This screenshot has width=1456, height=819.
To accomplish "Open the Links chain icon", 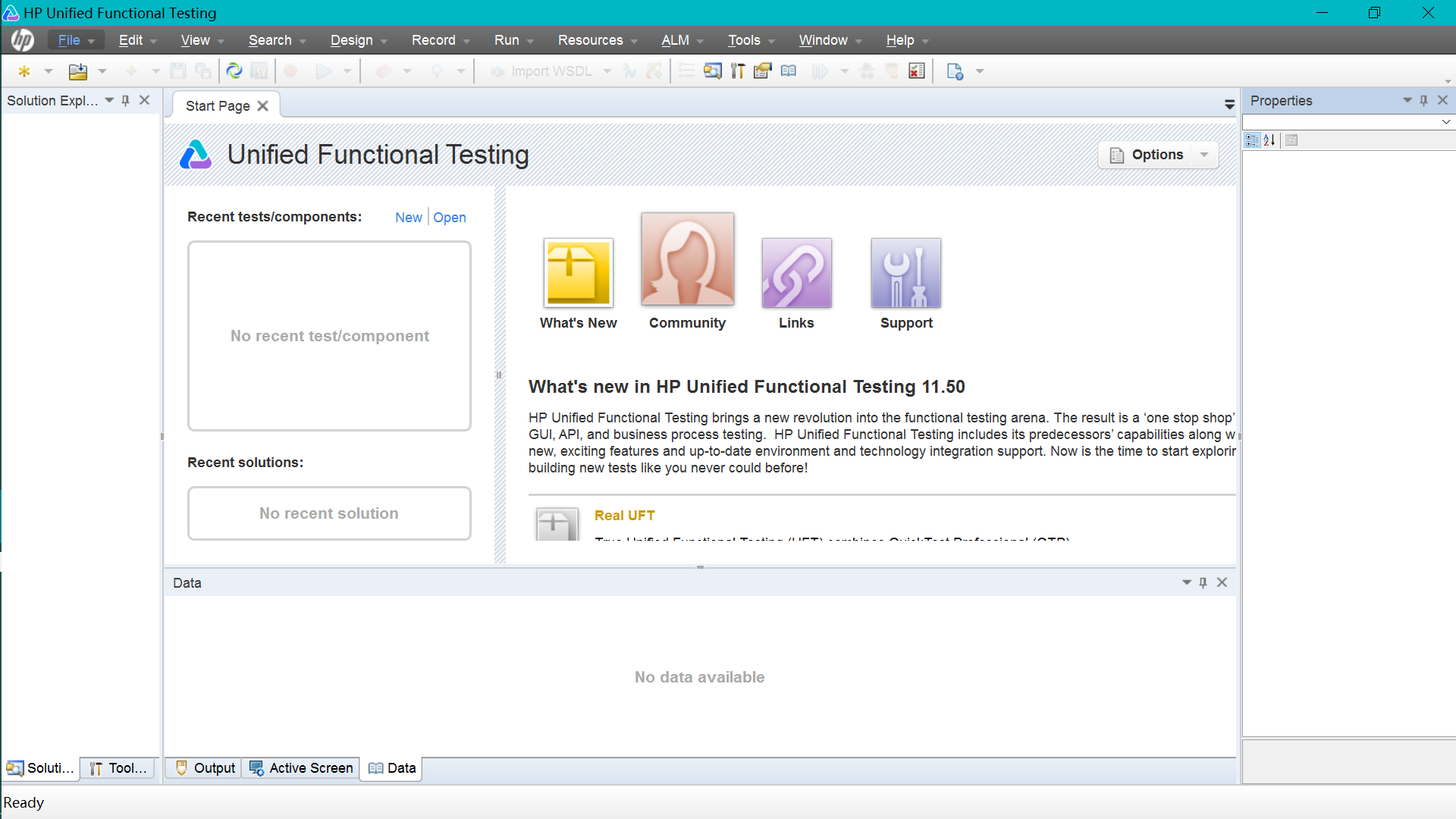I will point(796,273).
